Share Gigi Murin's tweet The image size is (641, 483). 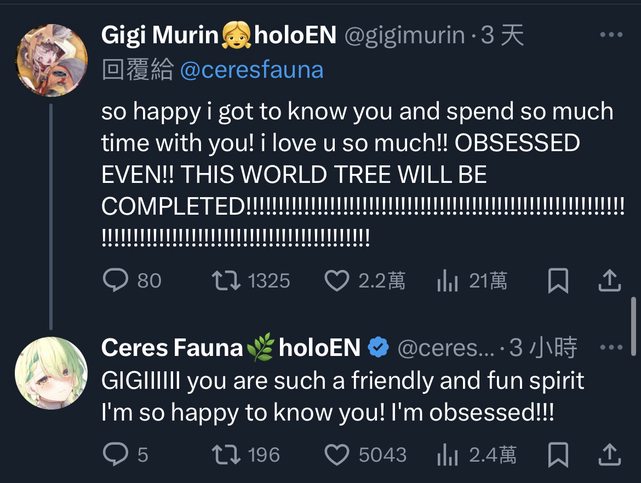coord(610,281)
